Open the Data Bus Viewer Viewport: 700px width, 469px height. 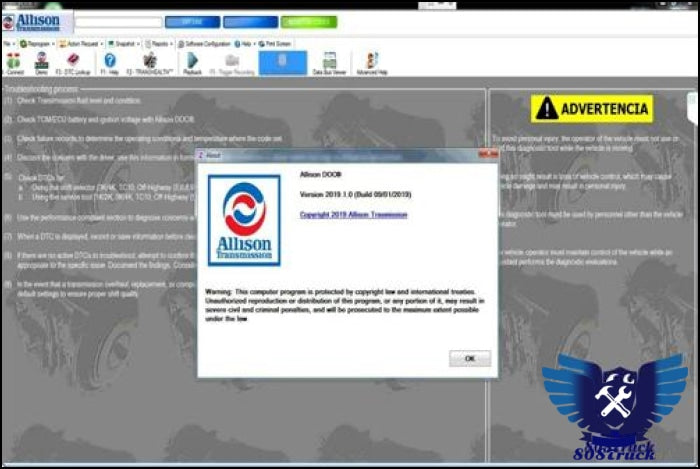point(327,62)
